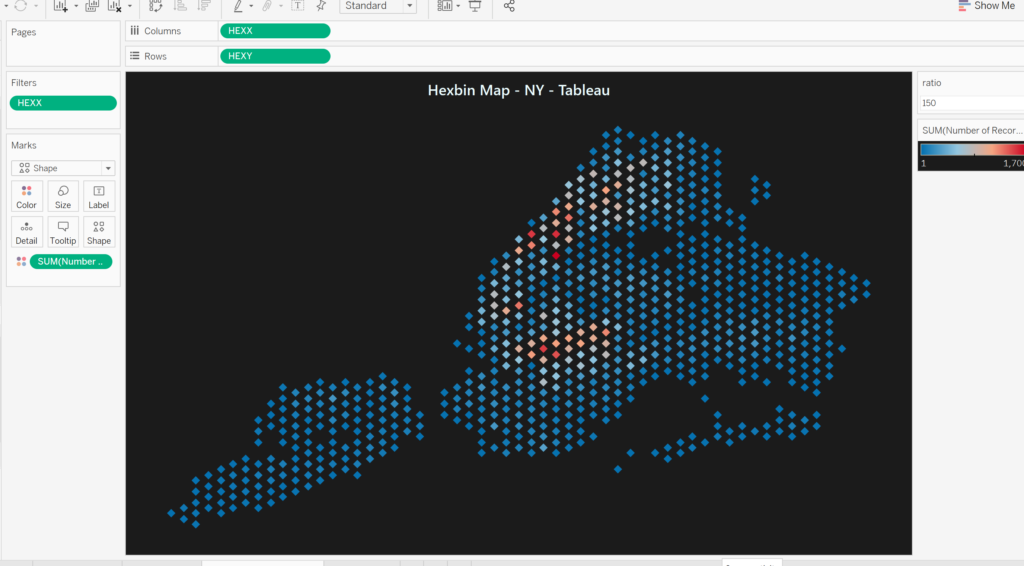Screen dimensions: 1024x566
Task: Select the HEXY pill in Rows shelf
Action: pyautogui.click(x=275, y=56)
